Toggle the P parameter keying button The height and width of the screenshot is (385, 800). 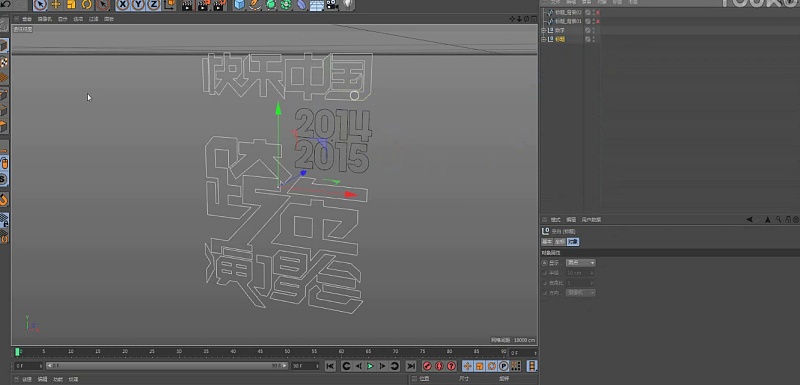pos(504,366)
